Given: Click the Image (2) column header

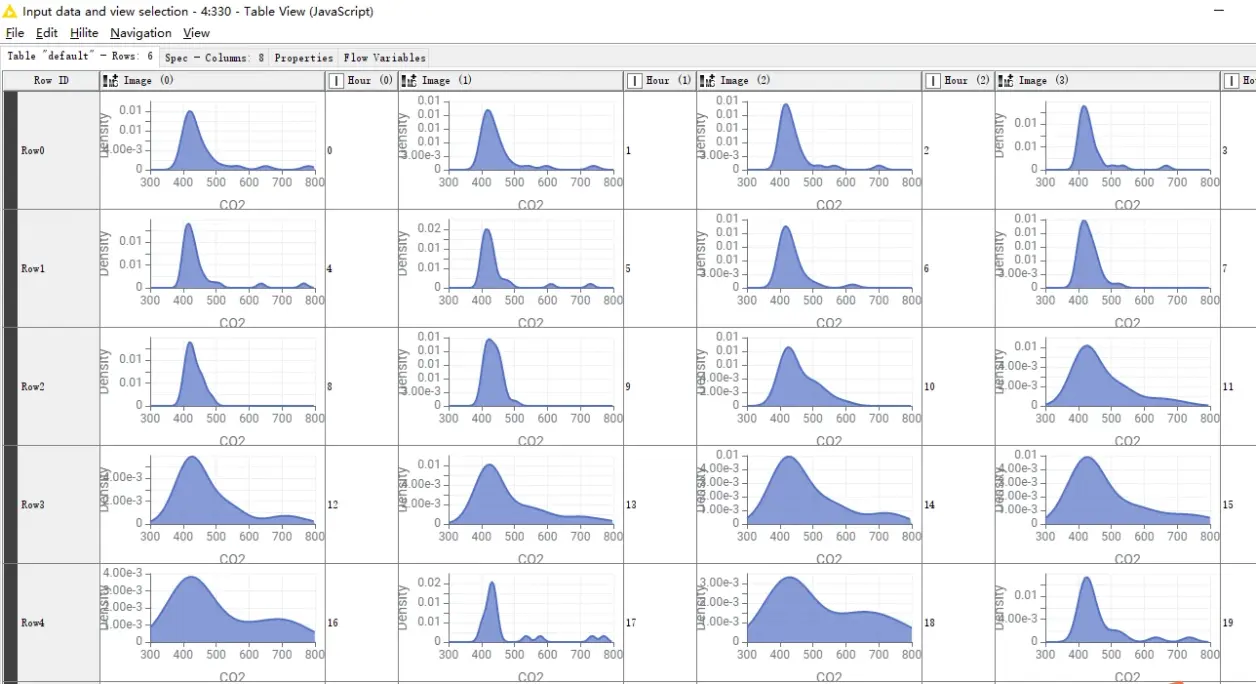Looking at the screenshot, I should [809, 80].
